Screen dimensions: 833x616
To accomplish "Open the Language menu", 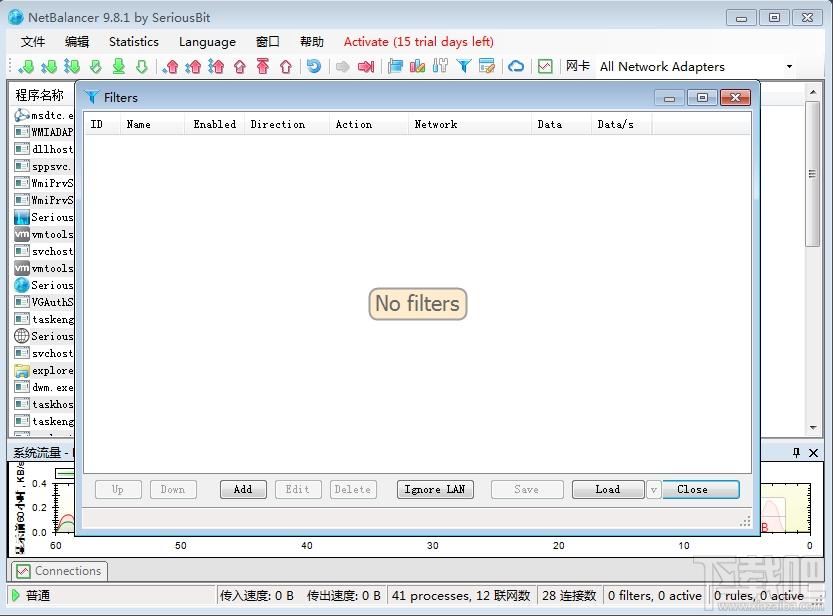I will pyautogui.click(x=207, y=41).
